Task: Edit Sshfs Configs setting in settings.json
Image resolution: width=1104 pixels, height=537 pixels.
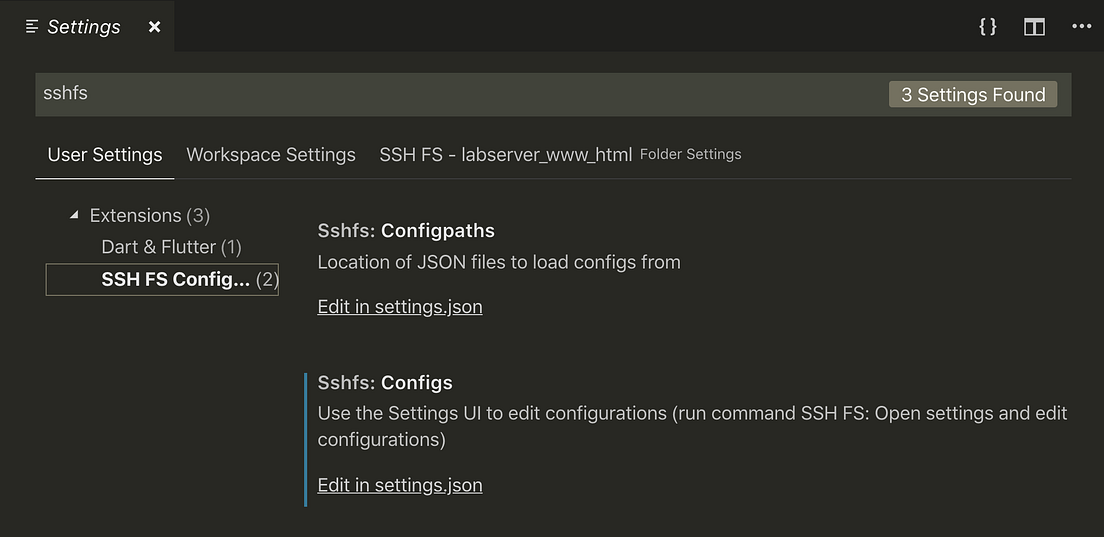Action: pos(400,485)
